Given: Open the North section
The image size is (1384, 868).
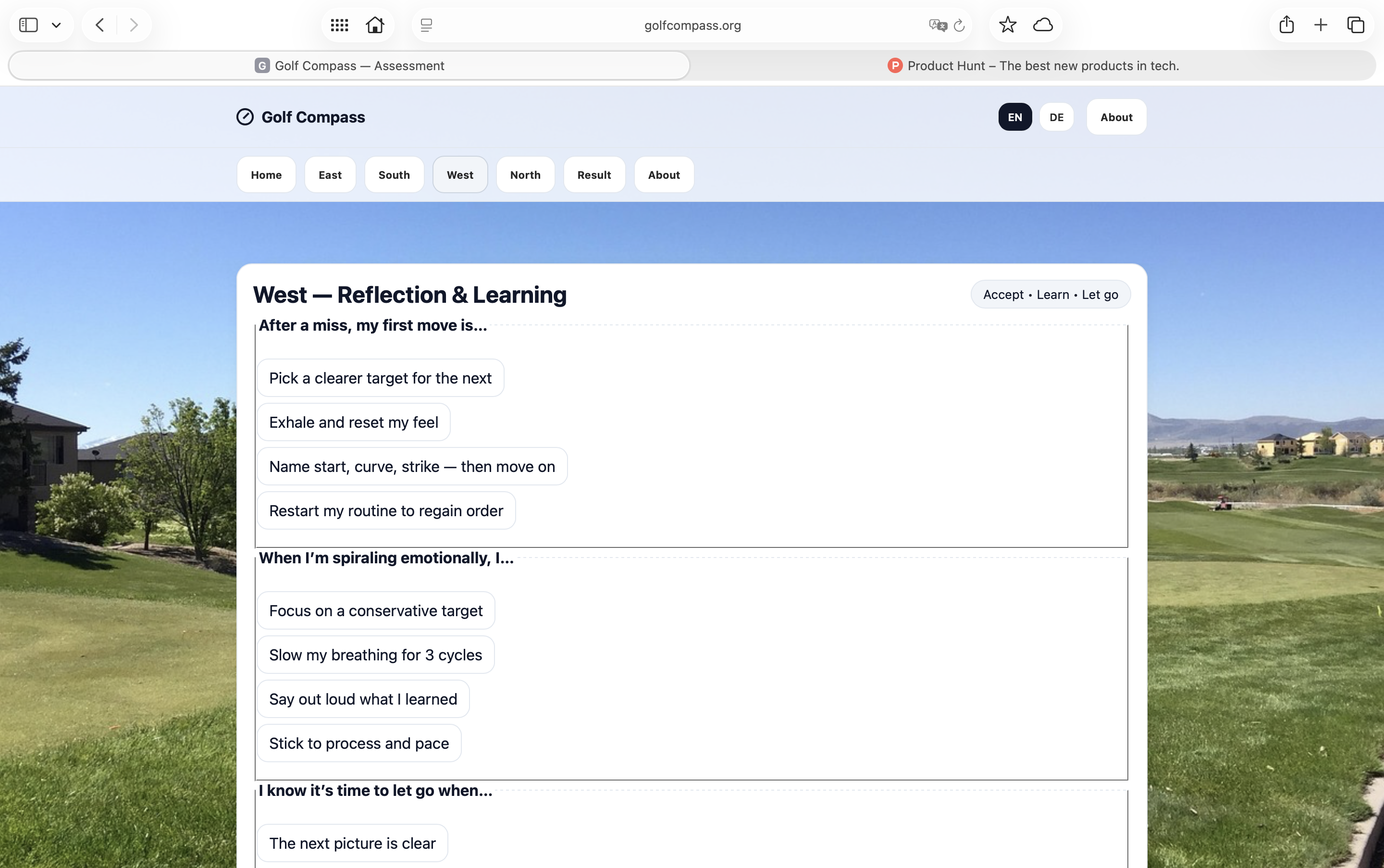Looking at the screenshot, I should click(x=525, y=174).
